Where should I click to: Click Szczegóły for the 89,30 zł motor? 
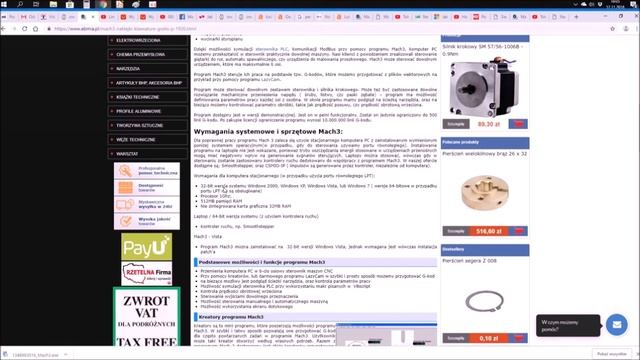(x=456, y=124)
